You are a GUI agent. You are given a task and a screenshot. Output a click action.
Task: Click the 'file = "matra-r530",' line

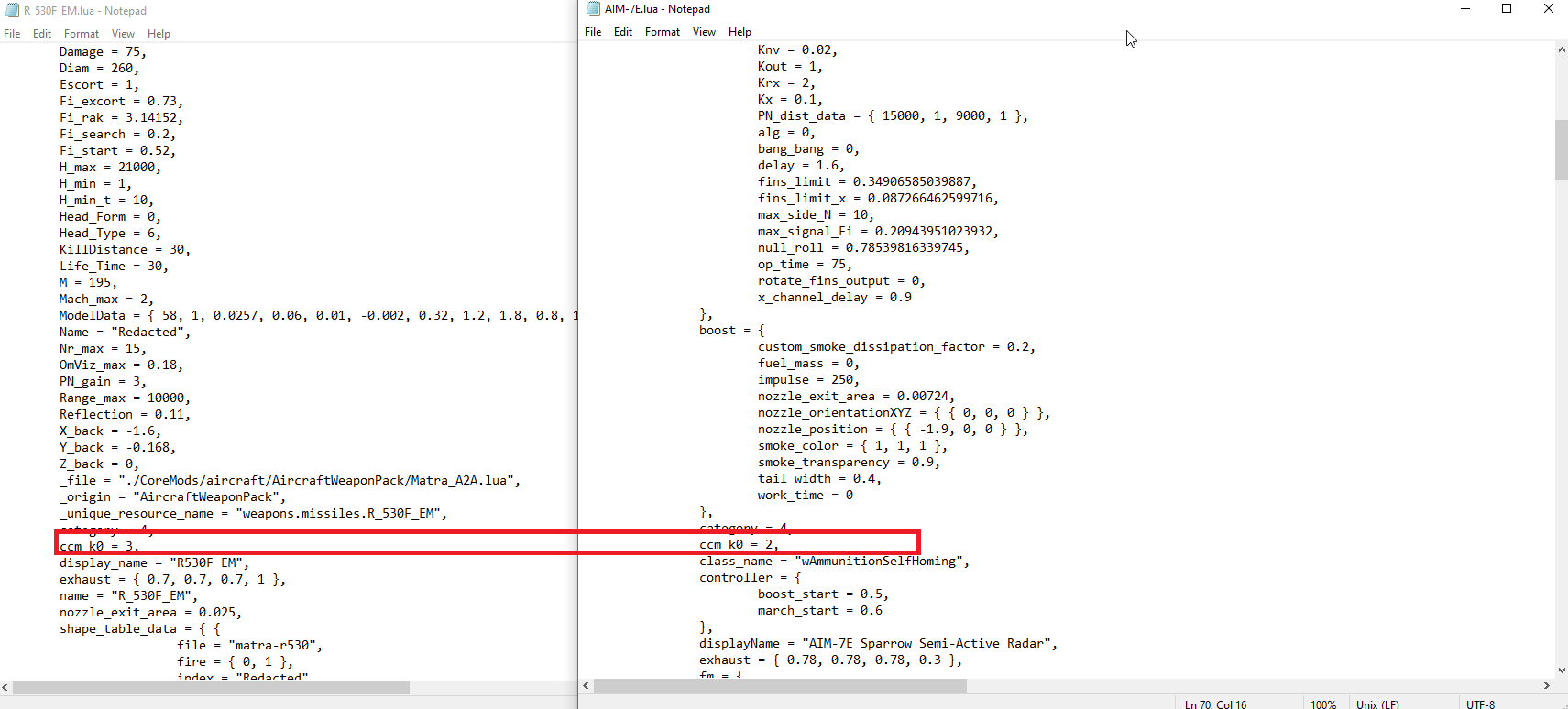point(250,646)
